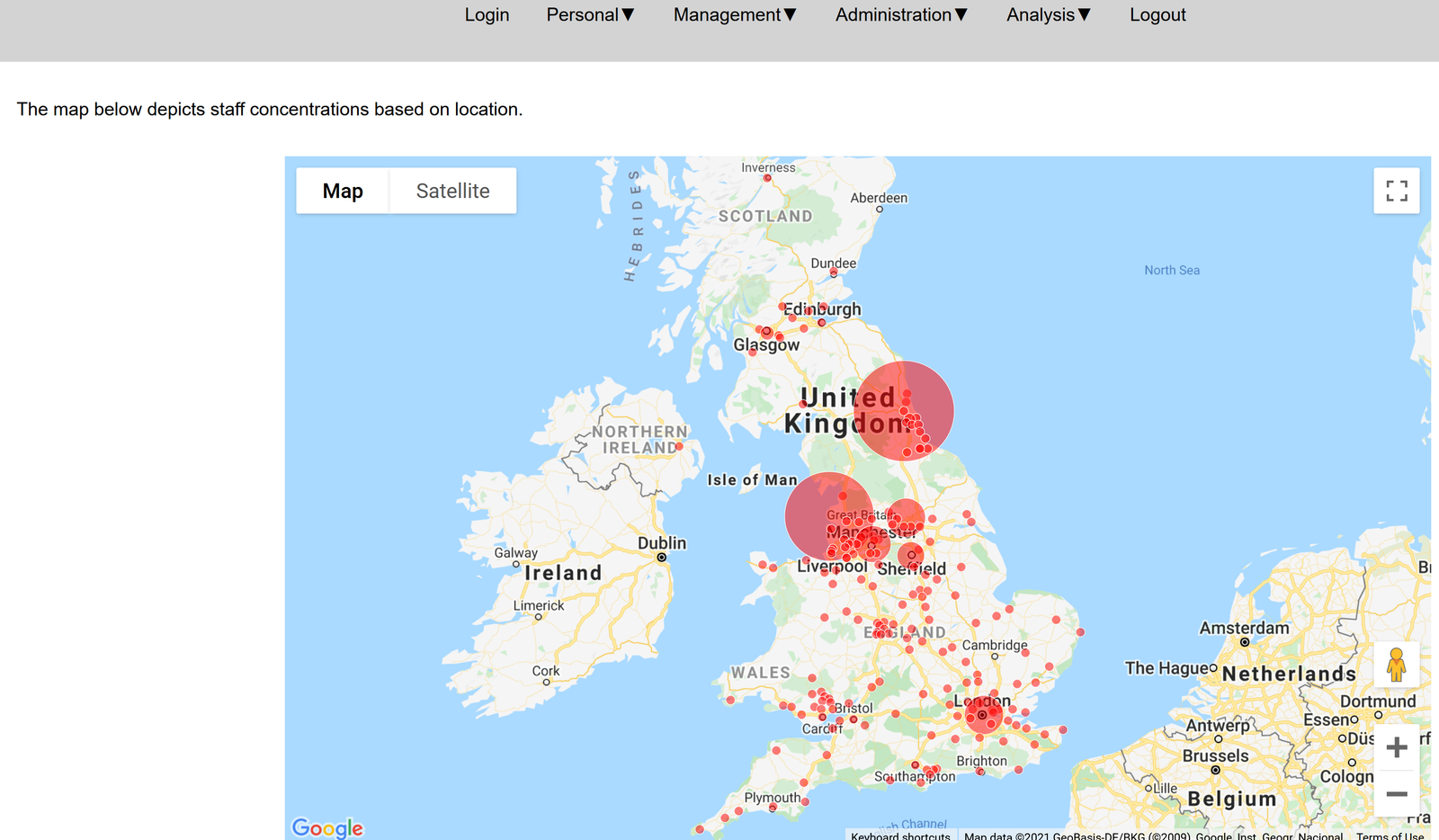This screenshot has height=840, width=1439.
Task: Open the Management dropdown menu
Action: tap(735, 15)
